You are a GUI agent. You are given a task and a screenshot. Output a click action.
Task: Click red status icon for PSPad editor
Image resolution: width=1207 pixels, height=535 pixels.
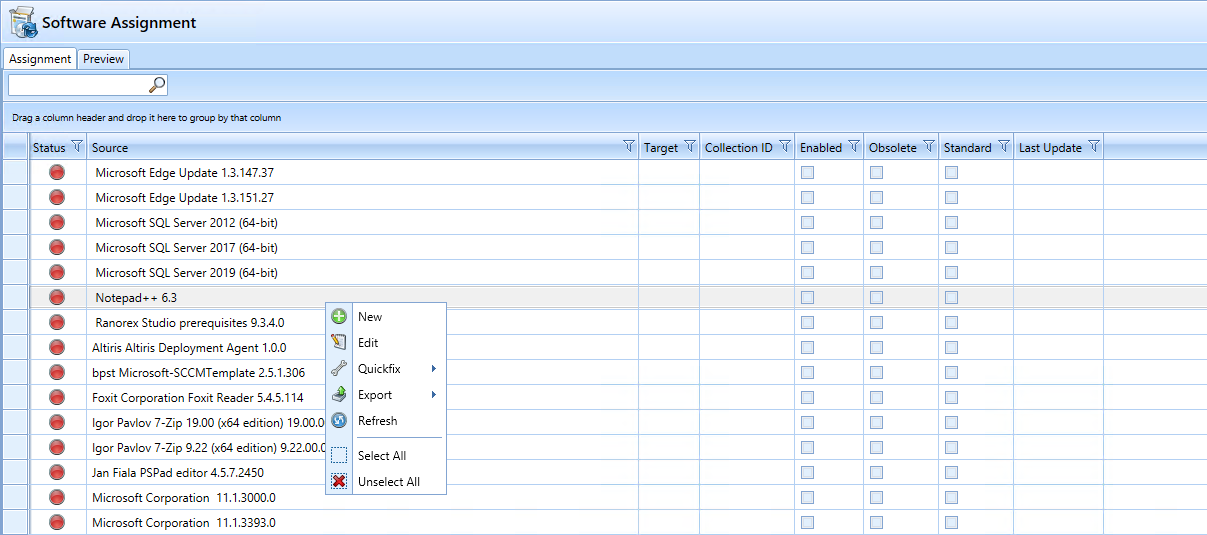click(x=57, y=472)
